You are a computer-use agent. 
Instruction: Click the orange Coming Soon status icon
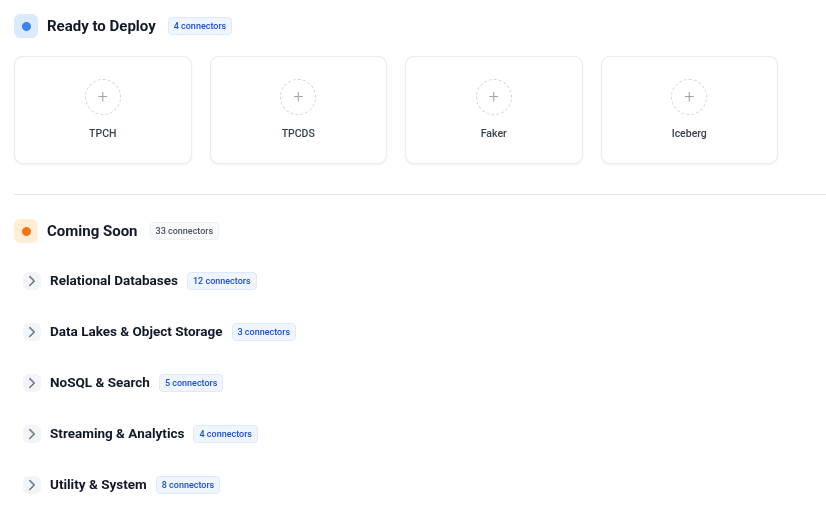(x=26, y=231)
